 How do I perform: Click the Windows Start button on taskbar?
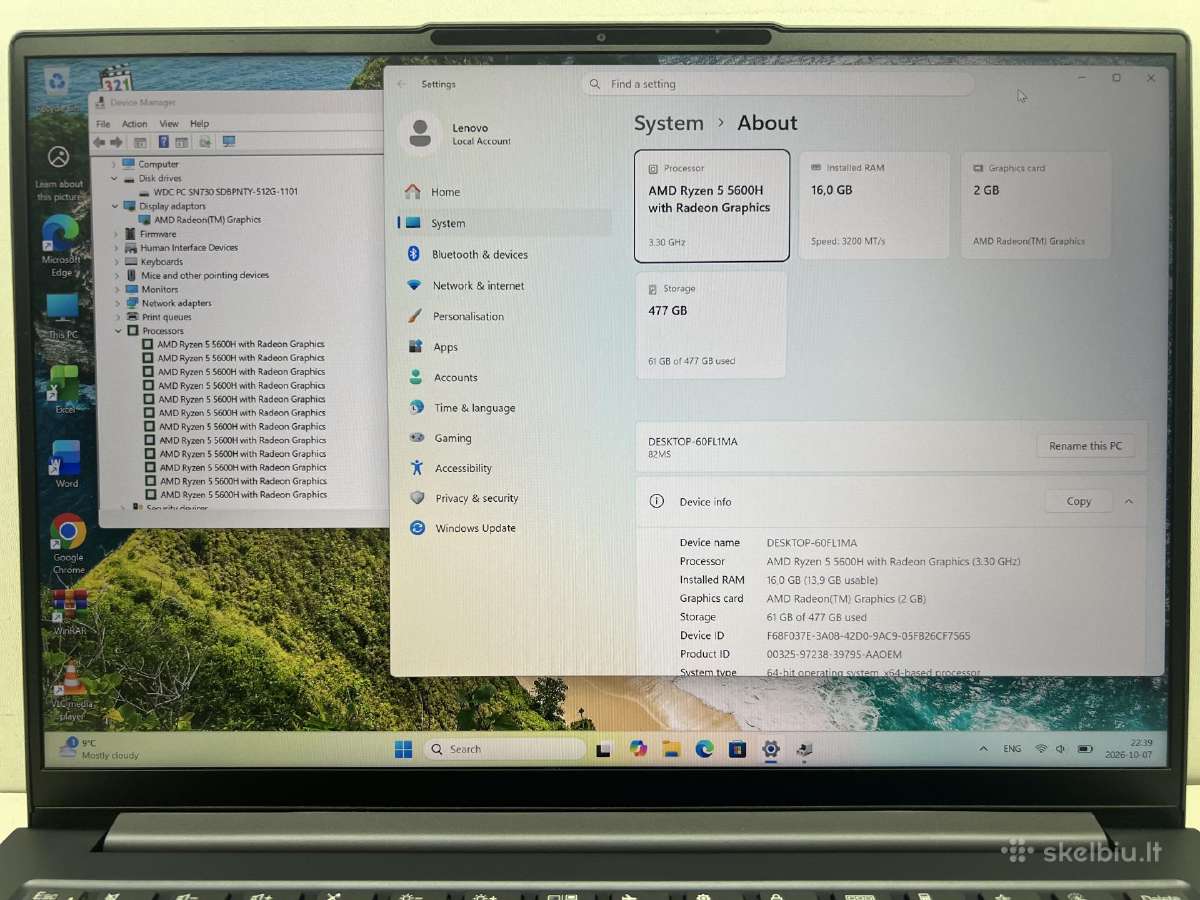coord(403,749)
